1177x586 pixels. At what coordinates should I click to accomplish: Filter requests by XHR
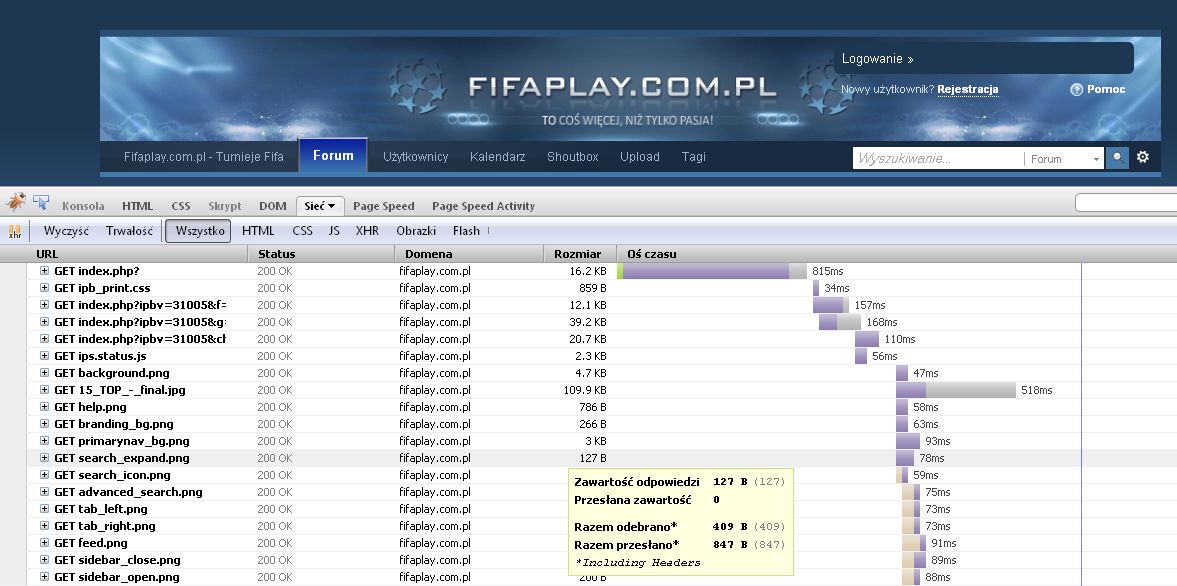pyautogui.click(x=367, y=231)
